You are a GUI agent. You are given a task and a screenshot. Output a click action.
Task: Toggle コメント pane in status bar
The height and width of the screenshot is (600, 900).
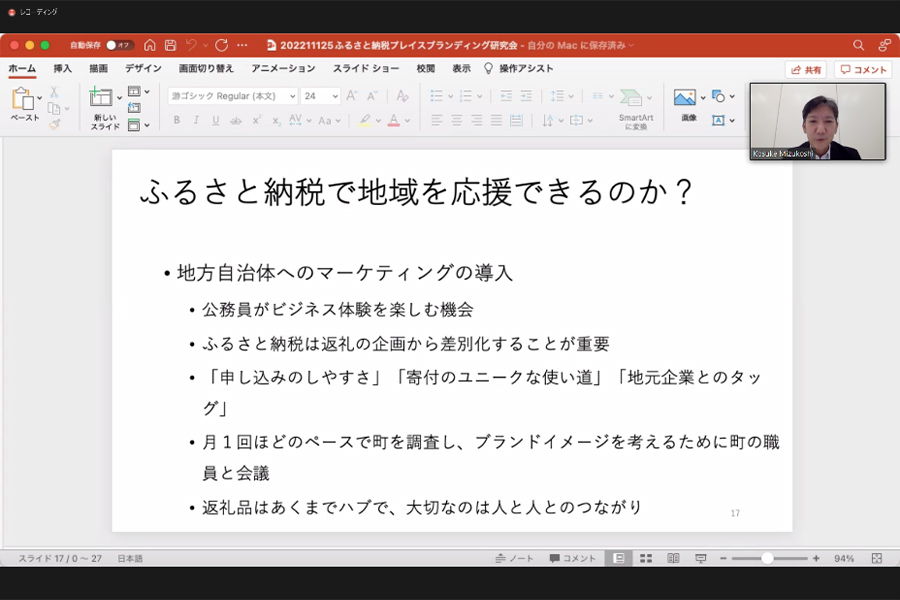572,558
